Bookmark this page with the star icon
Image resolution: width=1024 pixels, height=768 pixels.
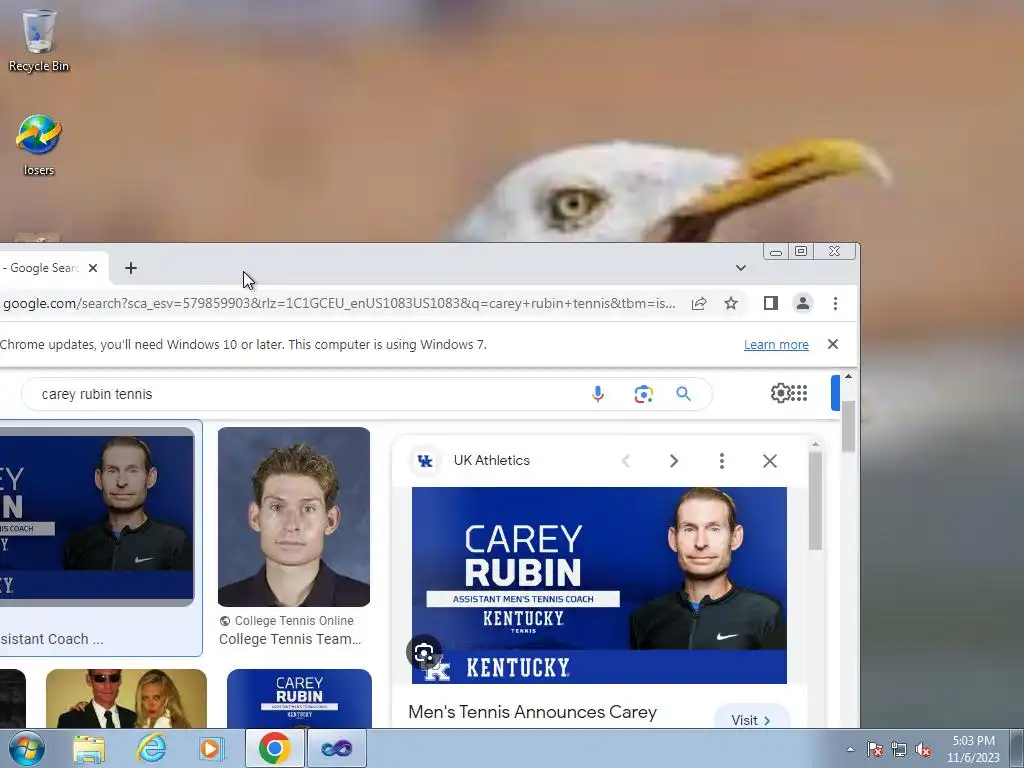(731, 304)
